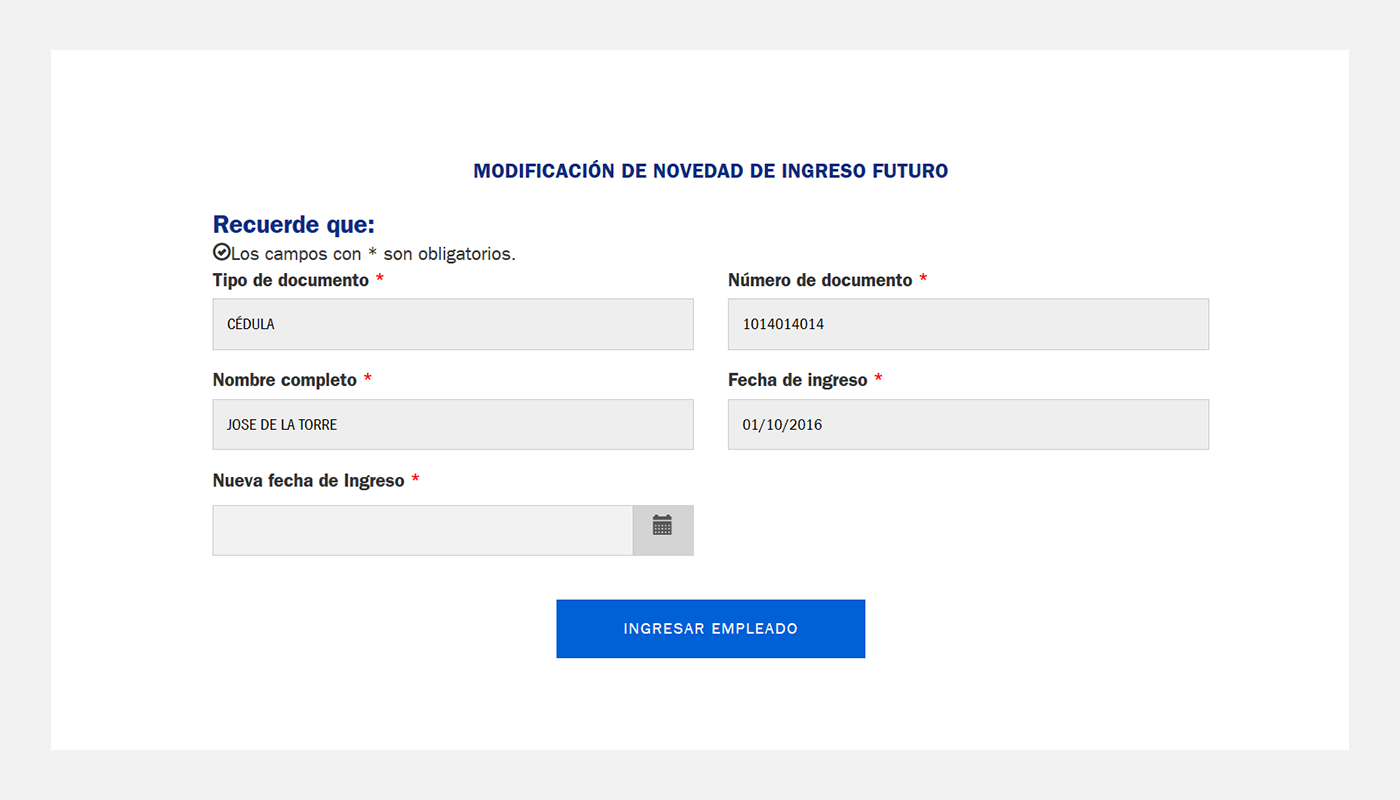Image resolution: width=1400 pixels, height=800 pixels.
Task: Click the red asterisk after Nombre completo
Action: tap(367, 379)
